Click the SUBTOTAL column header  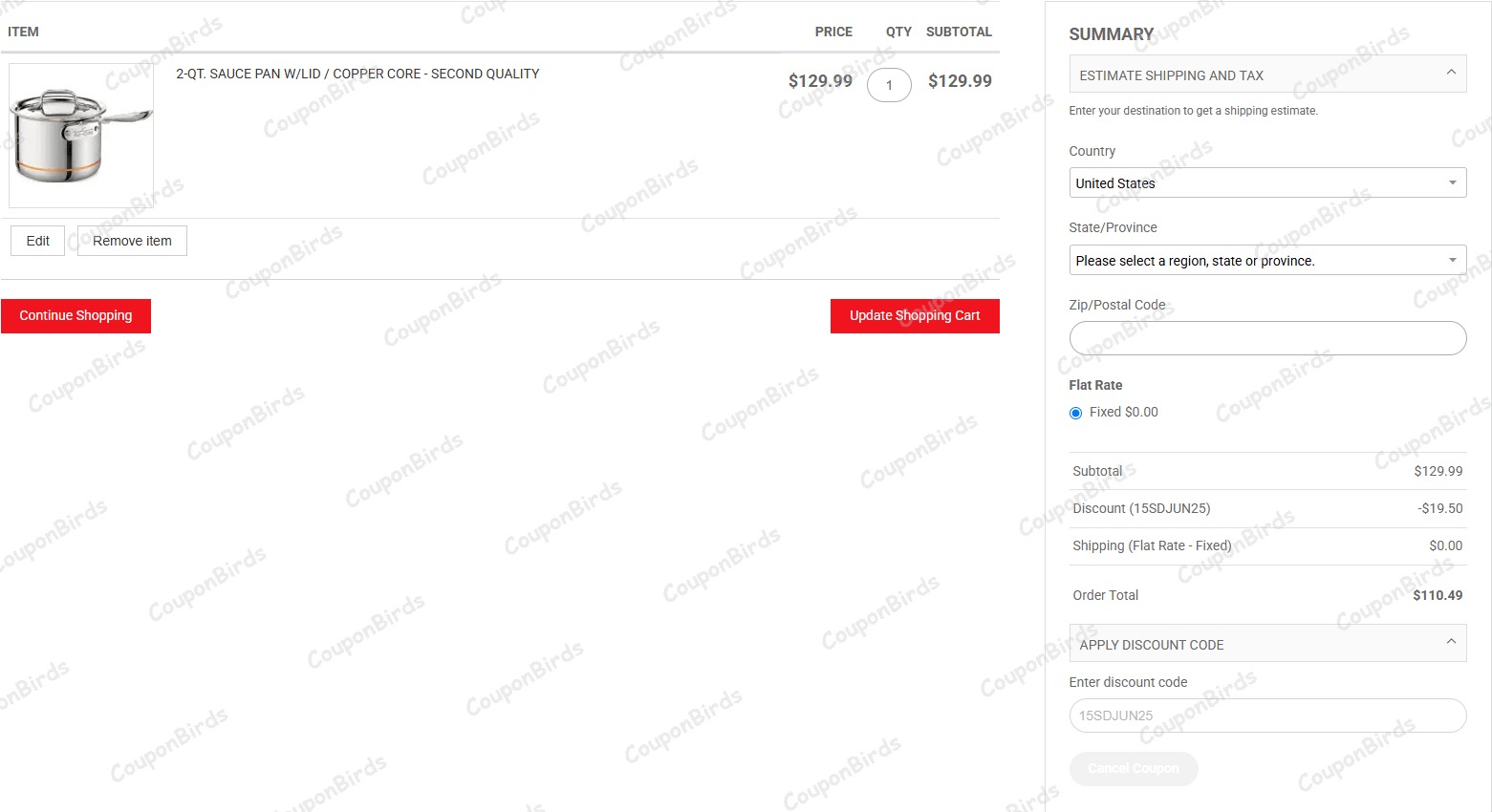tap(959, 32)
